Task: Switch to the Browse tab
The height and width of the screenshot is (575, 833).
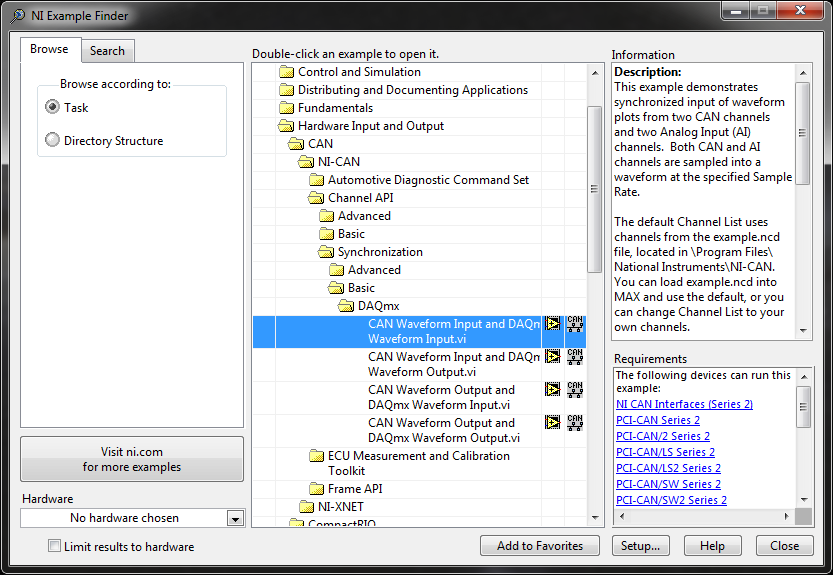Action: coord(50,49)
